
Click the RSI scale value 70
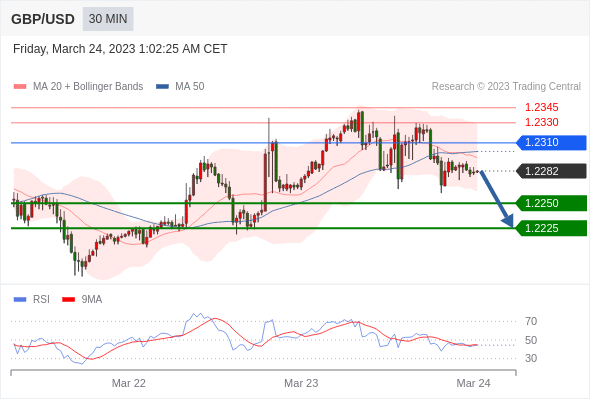pos(531,321)
